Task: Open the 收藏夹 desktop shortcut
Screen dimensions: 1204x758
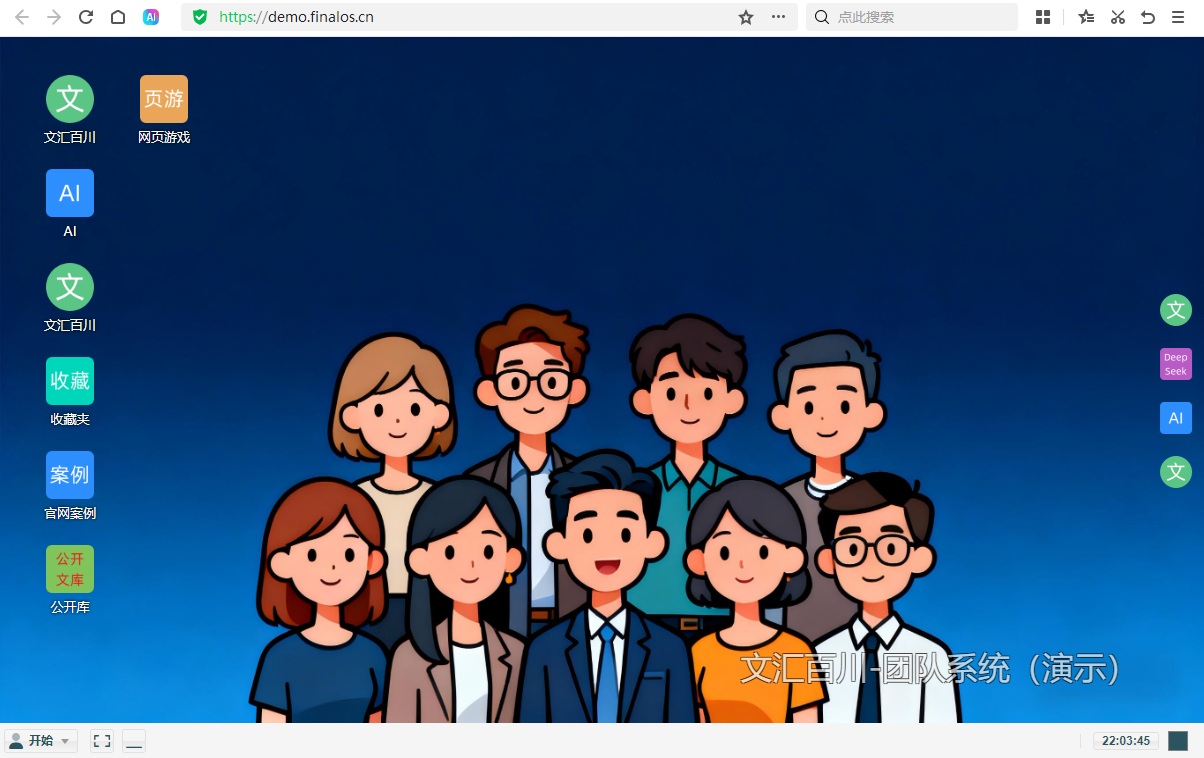Action: [70, 382]
